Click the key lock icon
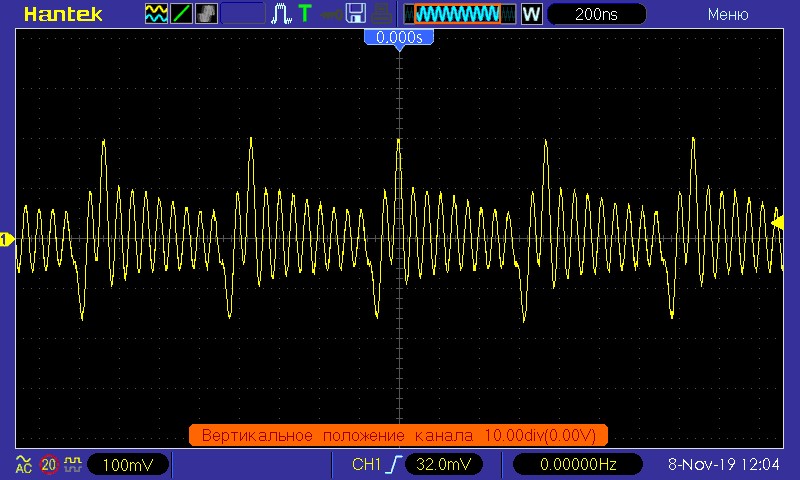This screenshot has width=800, height=480. pyautogui.click(x=331, y=15)
